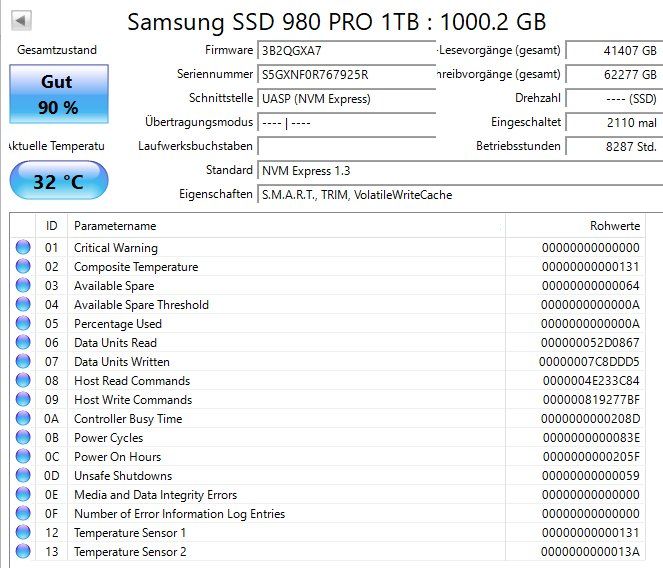Select the Data Units Read parameter name
Viewport: 663px width, 568px height.
(x=115, y=343)
